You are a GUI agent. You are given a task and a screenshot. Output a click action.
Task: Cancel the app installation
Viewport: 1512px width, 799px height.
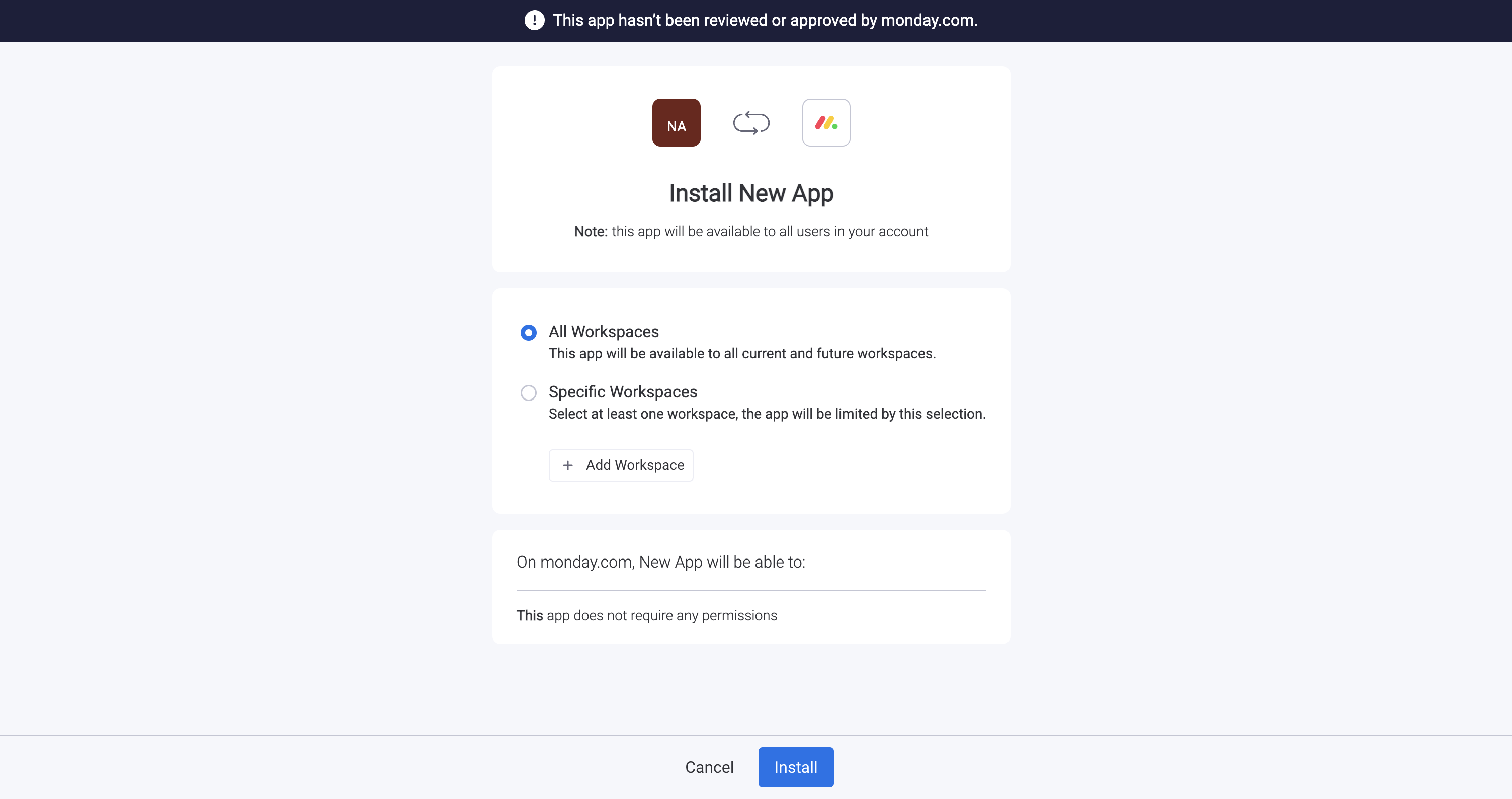[709, 767]
